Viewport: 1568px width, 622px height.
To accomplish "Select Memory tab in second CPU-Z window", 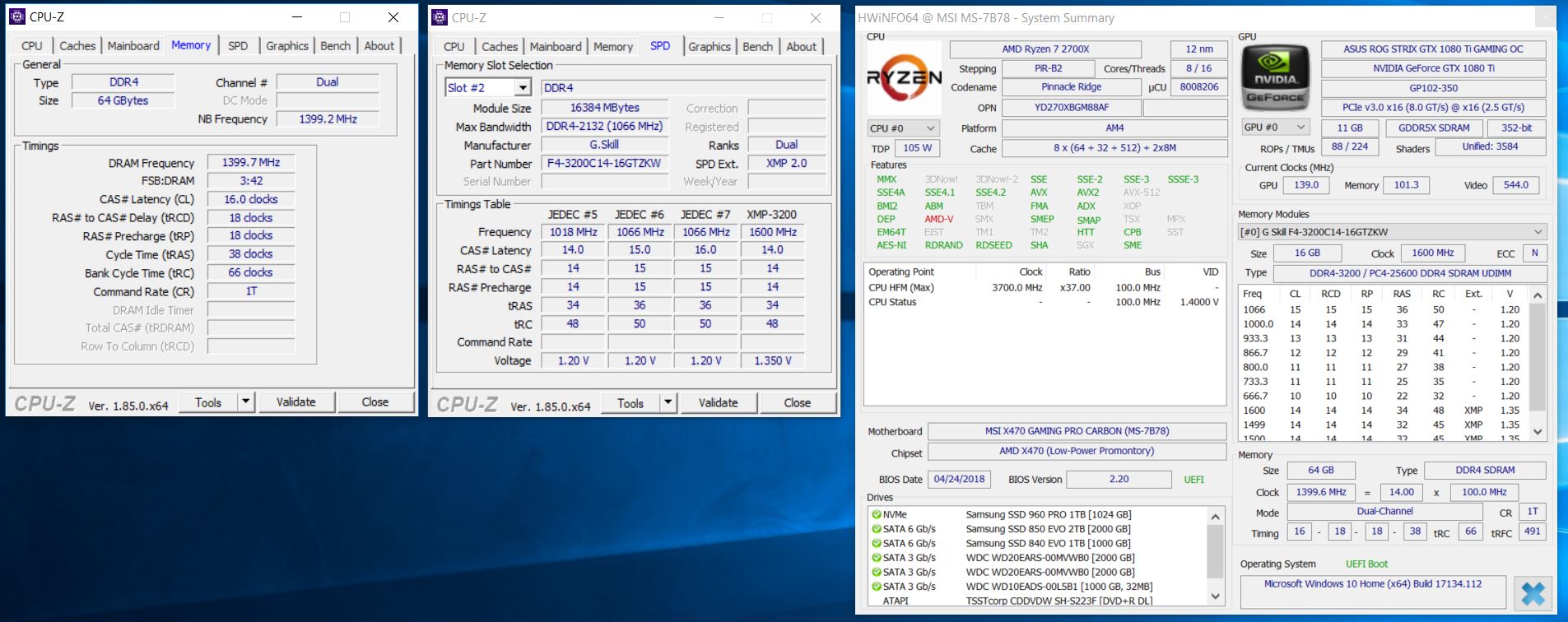I will 613,47.
